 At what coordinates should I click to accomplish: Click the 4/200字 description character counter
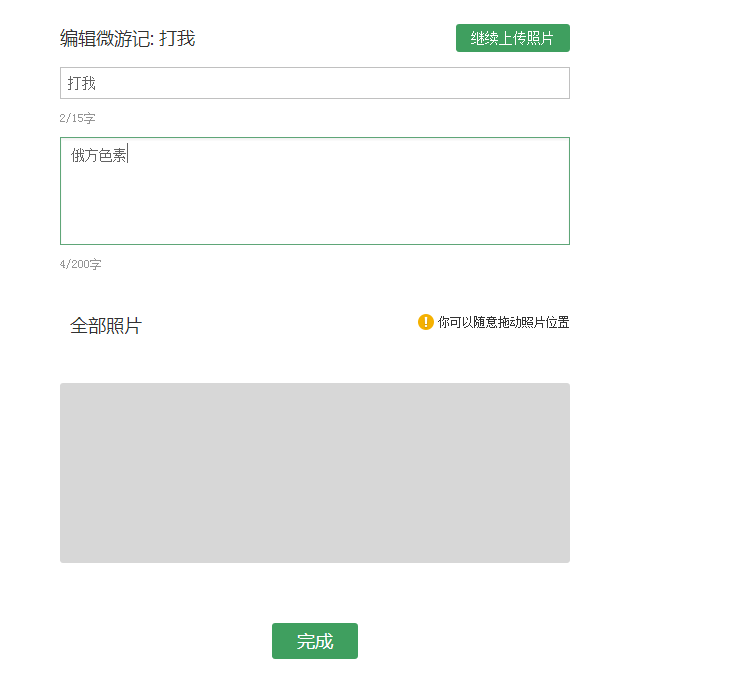[81, 265]
